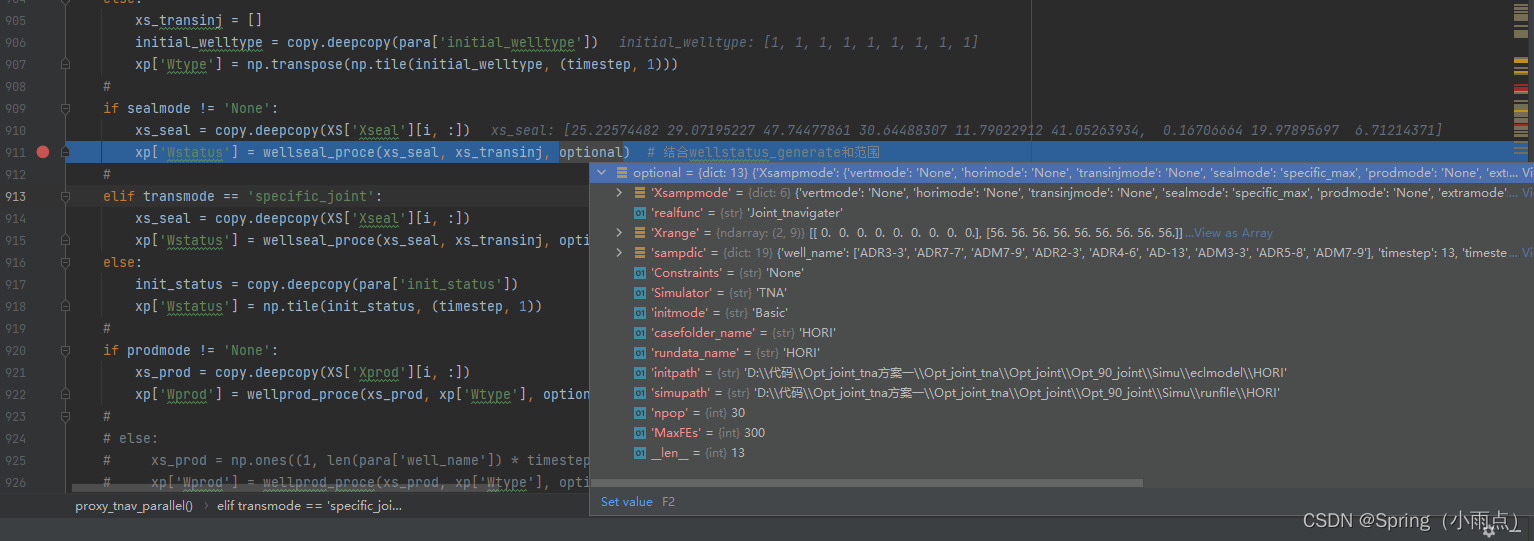Click the value icon beside 'casefolder_name'

640,333
